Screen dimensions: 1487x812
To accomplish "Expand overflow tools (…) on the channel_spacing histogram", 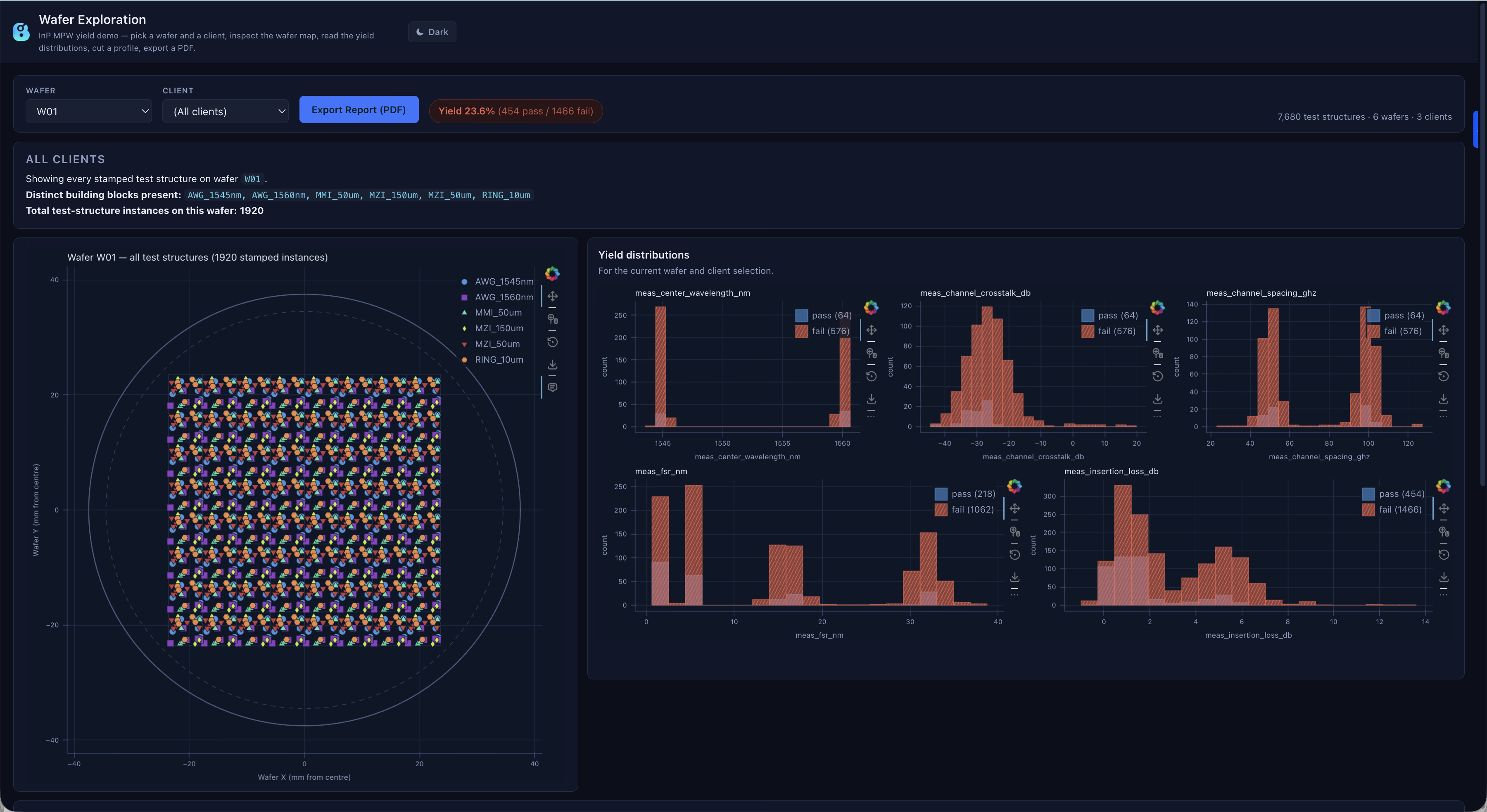I will 1443,416.
